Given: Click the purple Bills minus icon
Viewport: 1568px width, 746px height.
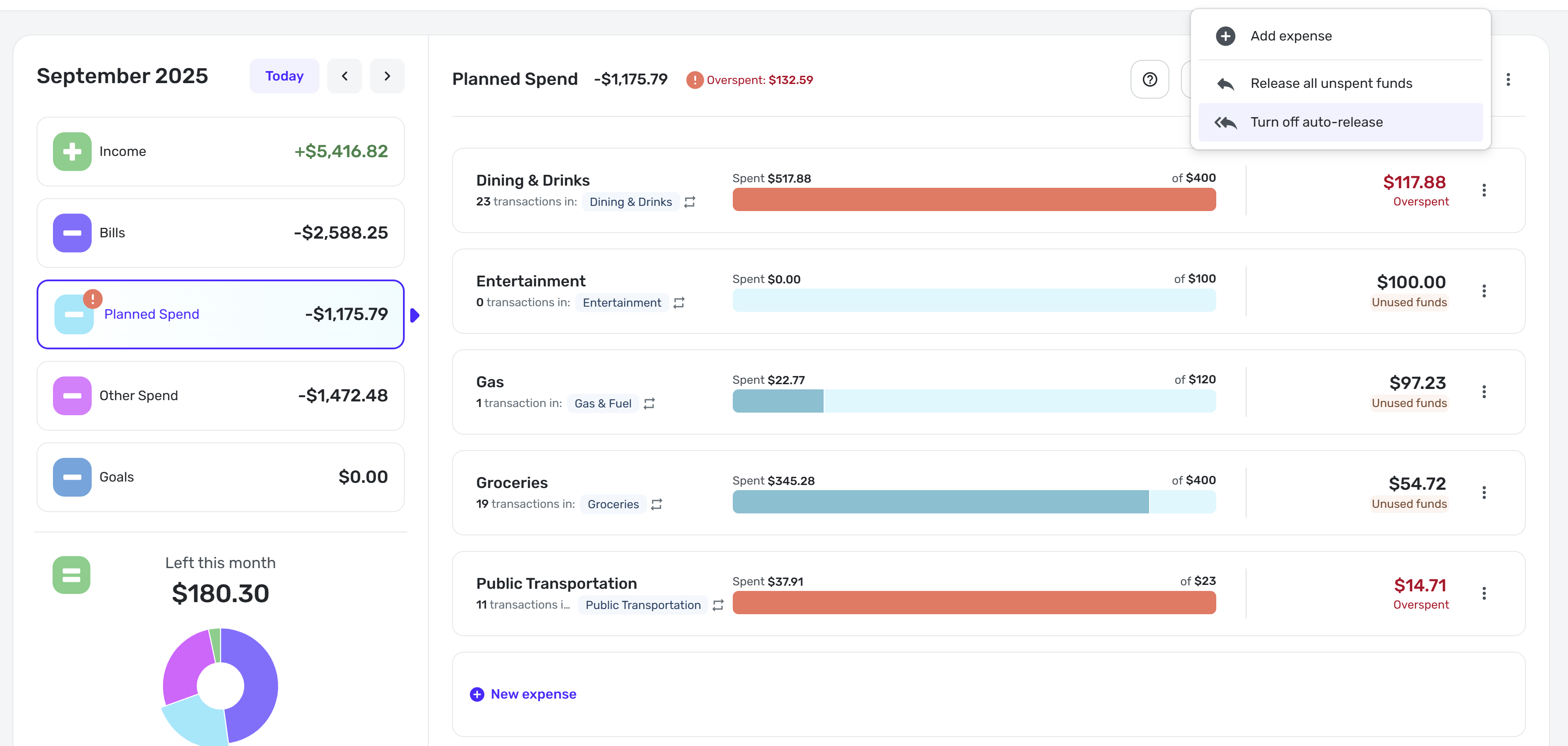Looking at the screenshot, I should click(72, 233).
